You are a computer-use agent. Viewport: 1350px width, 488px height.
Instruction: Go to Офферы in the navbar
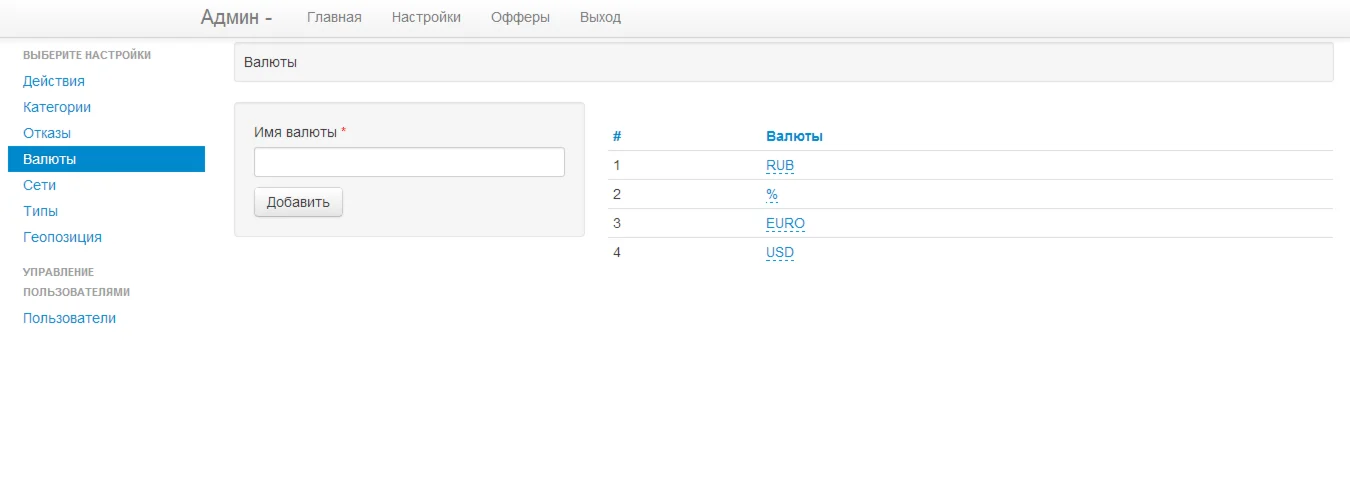(520, 17)
